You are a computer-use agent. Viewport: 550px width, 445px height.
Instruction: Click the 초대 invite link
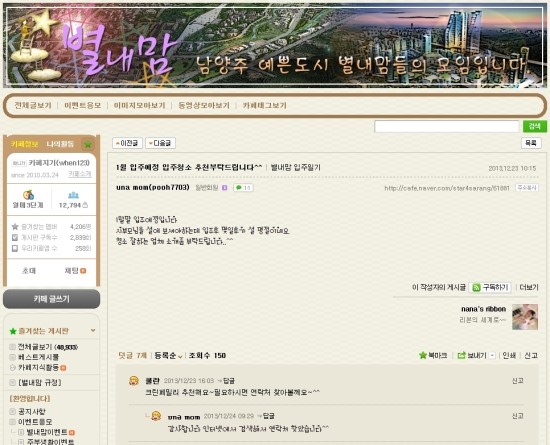(x=29, y=271)
